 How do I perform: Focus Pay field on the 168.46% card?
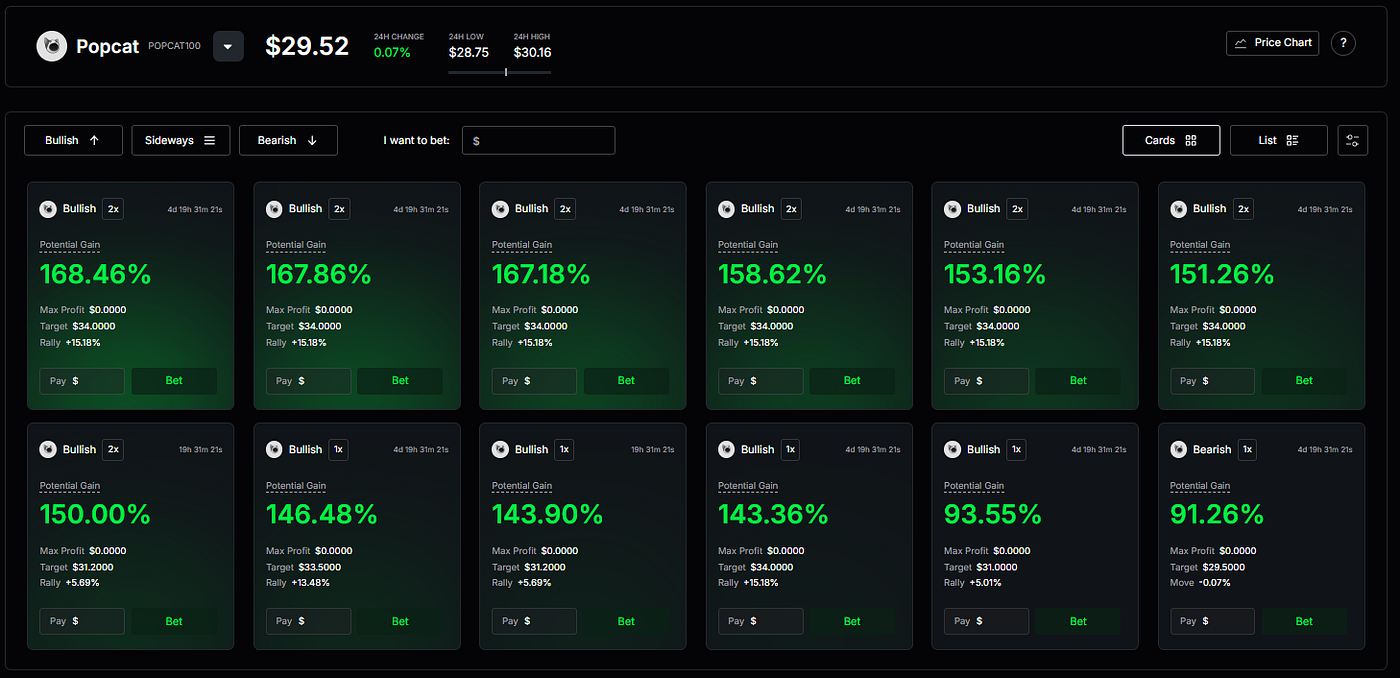tap(82, 380)
